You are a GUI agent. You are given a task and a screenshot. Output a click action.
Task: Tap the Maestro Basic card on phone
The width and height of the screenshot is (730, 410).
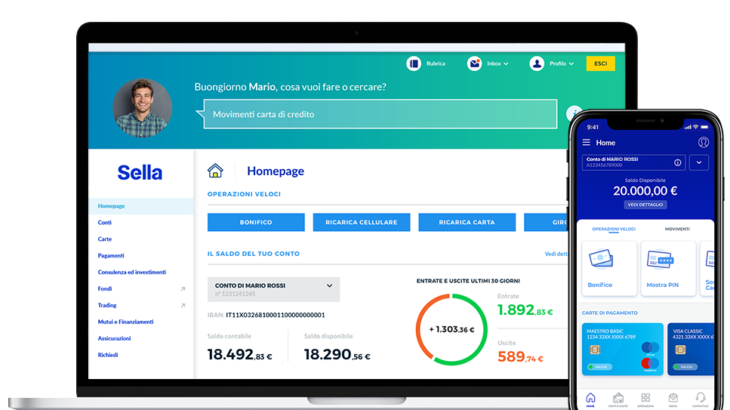pyautogui.click(x=622, y=349)
